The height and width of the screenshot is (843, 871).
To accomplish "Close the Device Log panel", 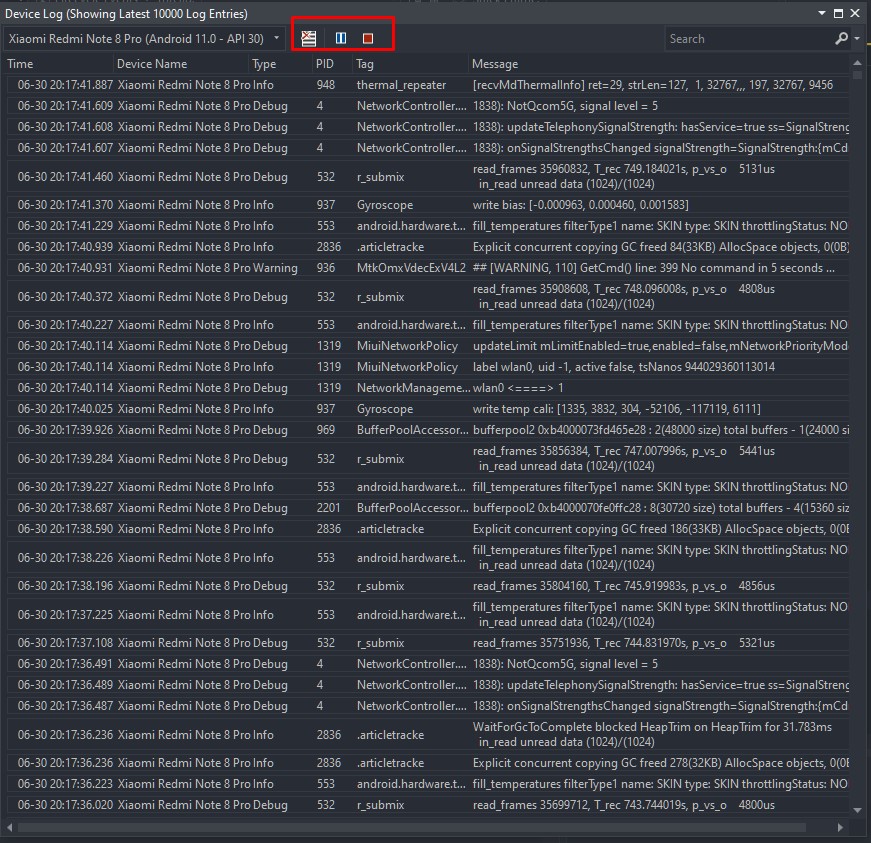I will click(x=855, y=13).
